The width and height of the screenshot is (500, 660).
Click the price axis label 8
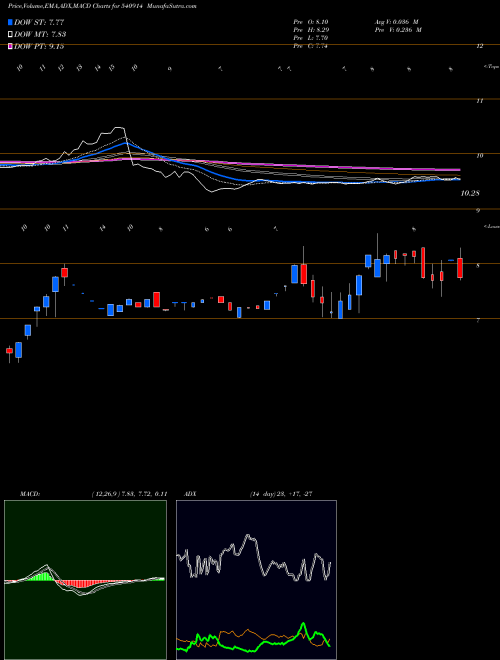click(478, 266)
